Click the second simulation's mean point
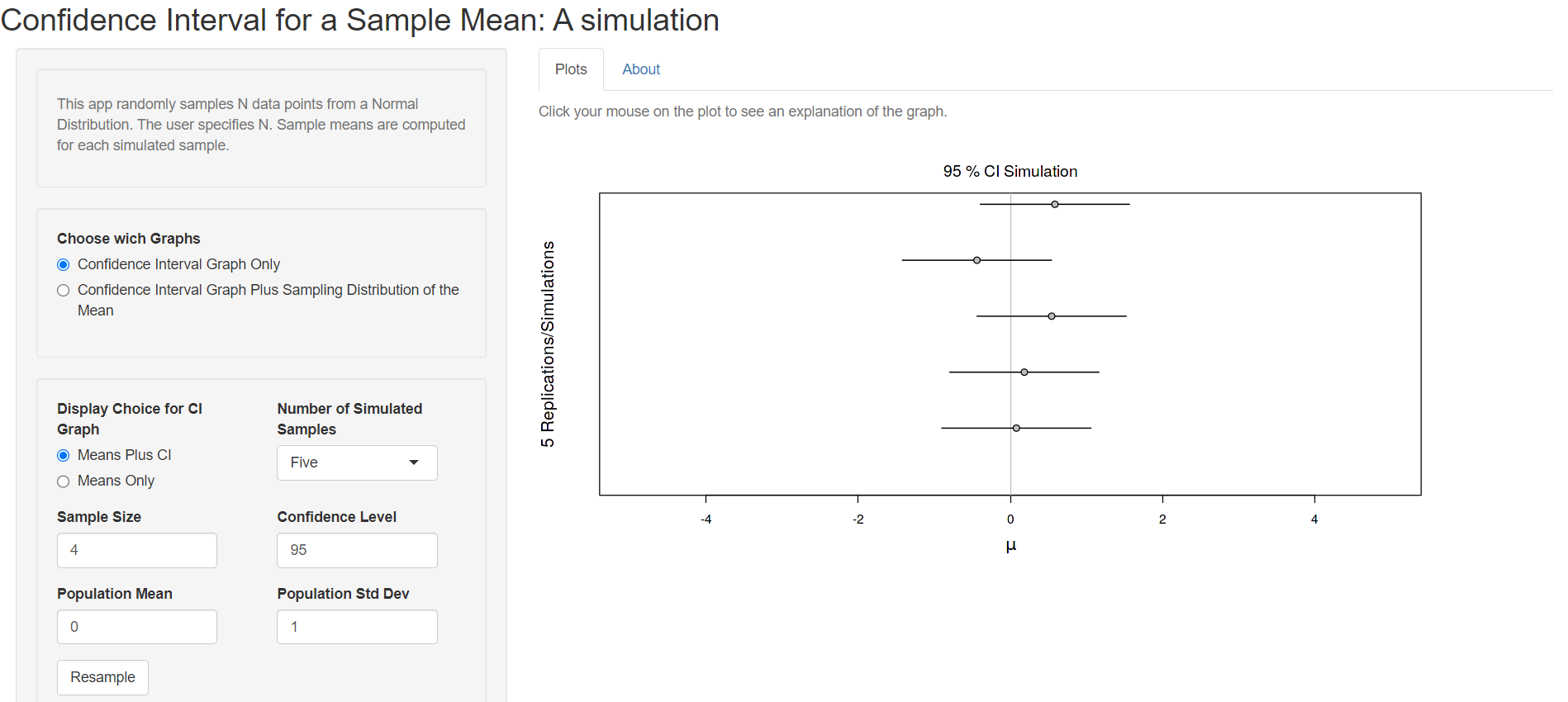The width and height of the screenshot is (1568, 702). click(977, 260)
